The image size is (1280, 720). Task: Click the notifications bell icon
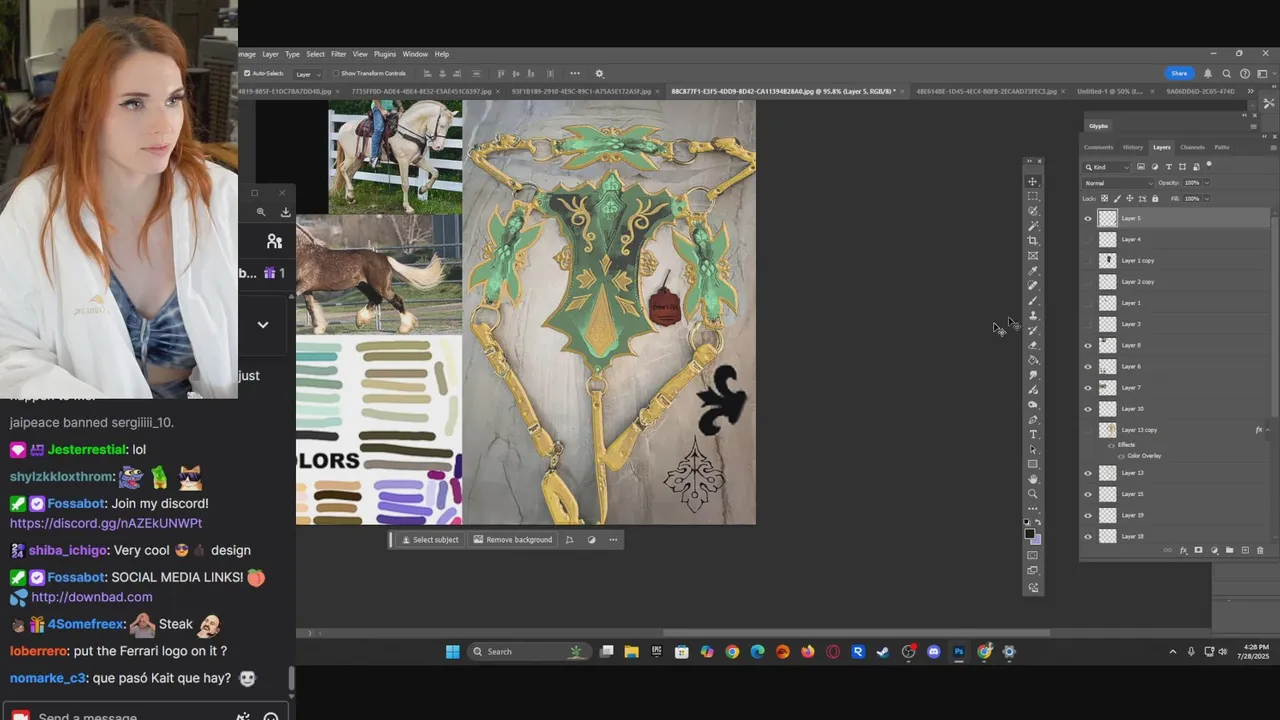click(x=1207, y=73)
